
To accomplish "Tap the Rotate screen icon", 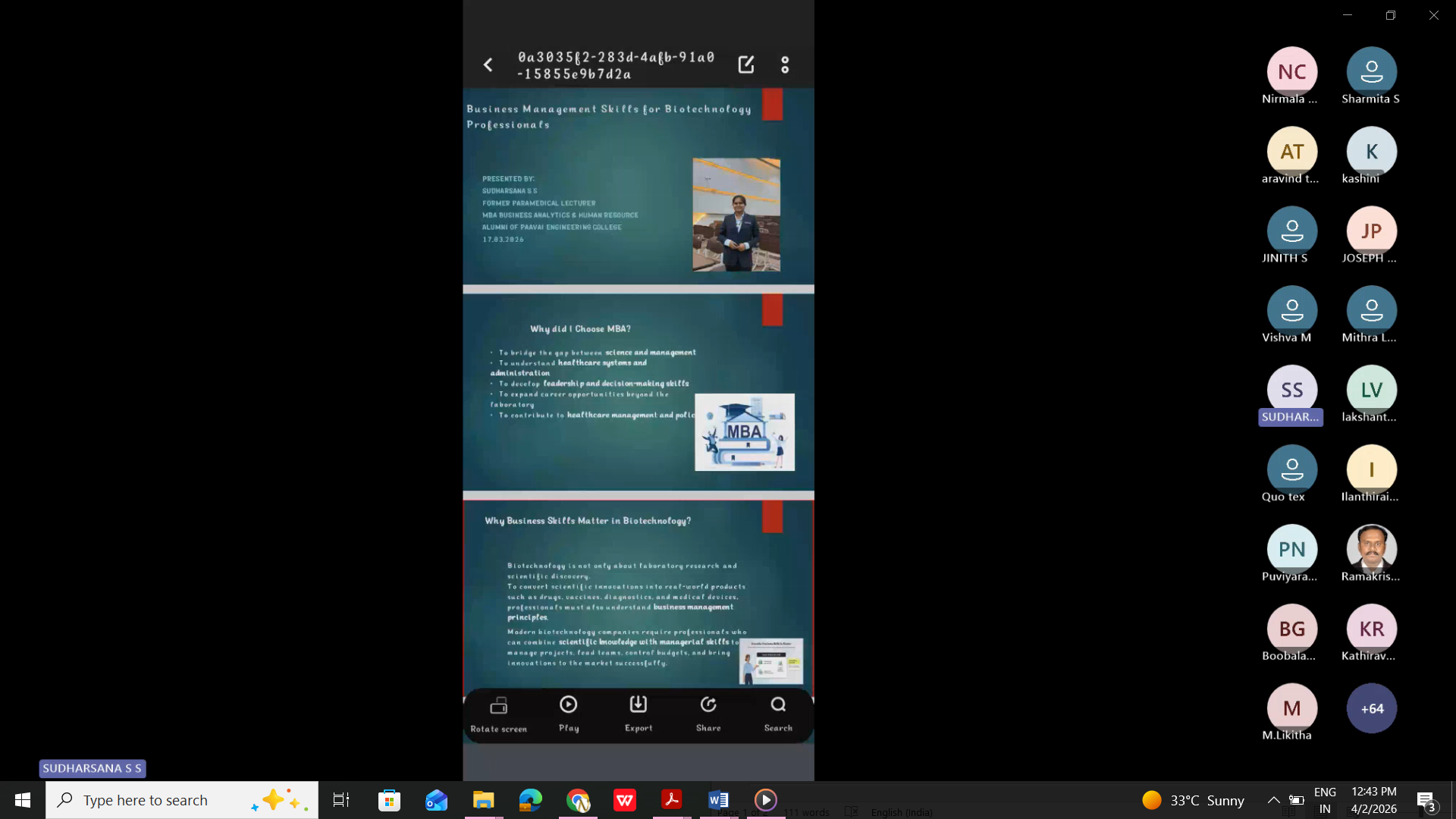I will click(498, 706).
